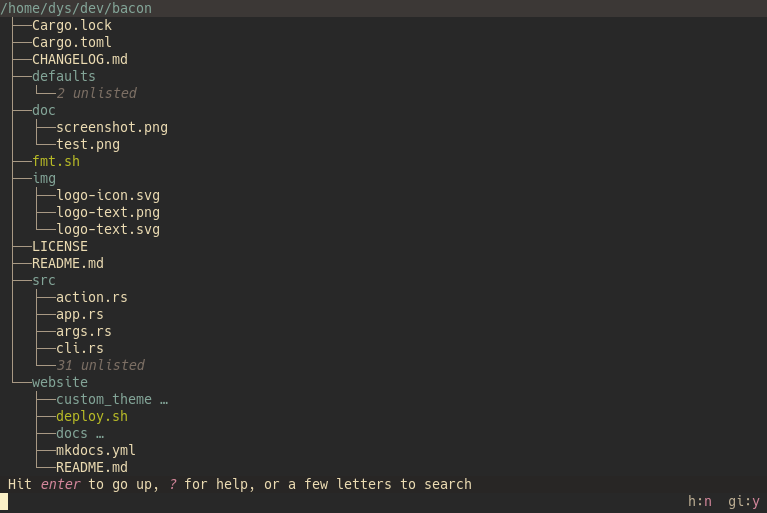Open the src directory
The width and height of the screenshot is (767, 513).
pos(44,281)
